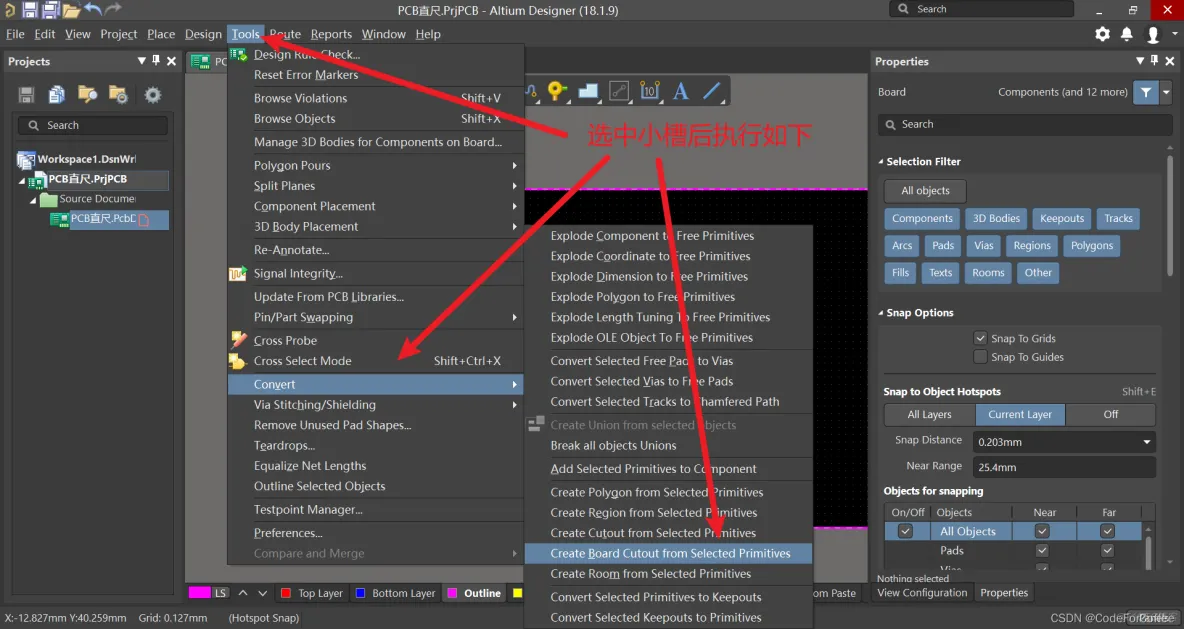The width and height of the screenshot is (1184, 629).
Task: Select the place line tool icon
Action: tap(711, 91)
